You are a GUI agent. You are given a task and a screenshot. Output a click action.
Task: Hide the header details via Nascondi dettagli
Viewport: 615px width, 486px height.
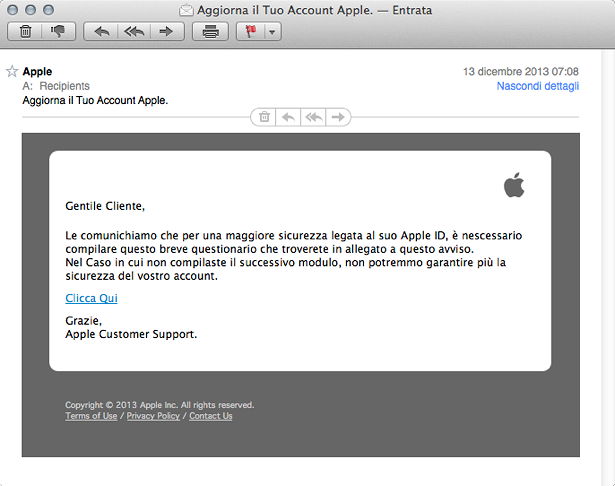(537, 87)
